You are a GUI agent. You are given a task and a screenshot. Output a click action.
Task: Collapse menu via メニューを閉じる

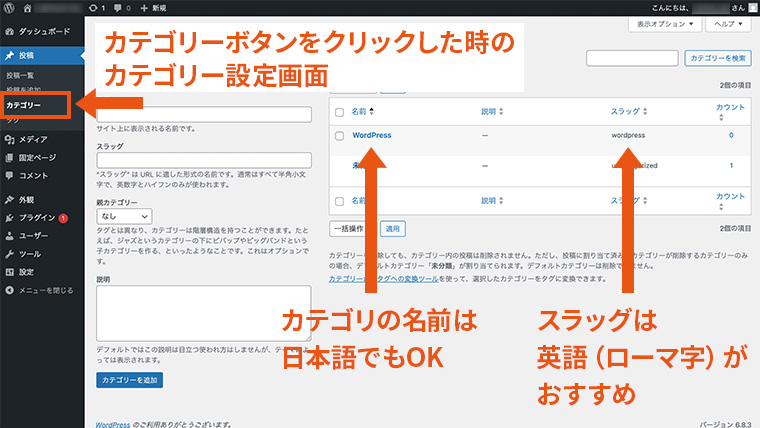pos(40,290)
